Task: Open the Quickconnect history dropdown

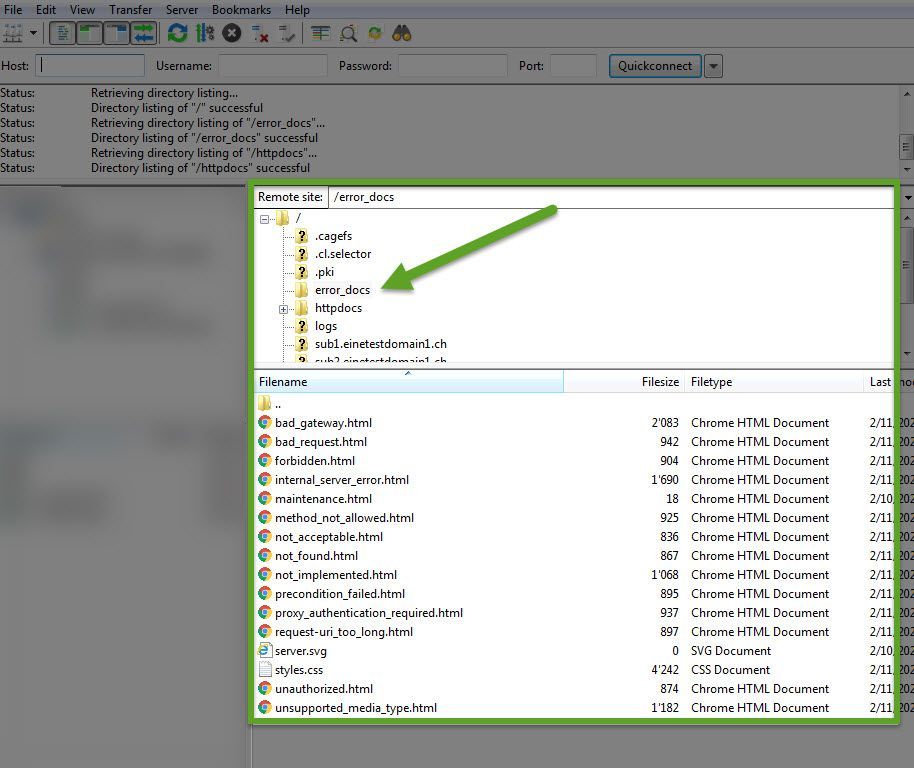Action: 713,66
